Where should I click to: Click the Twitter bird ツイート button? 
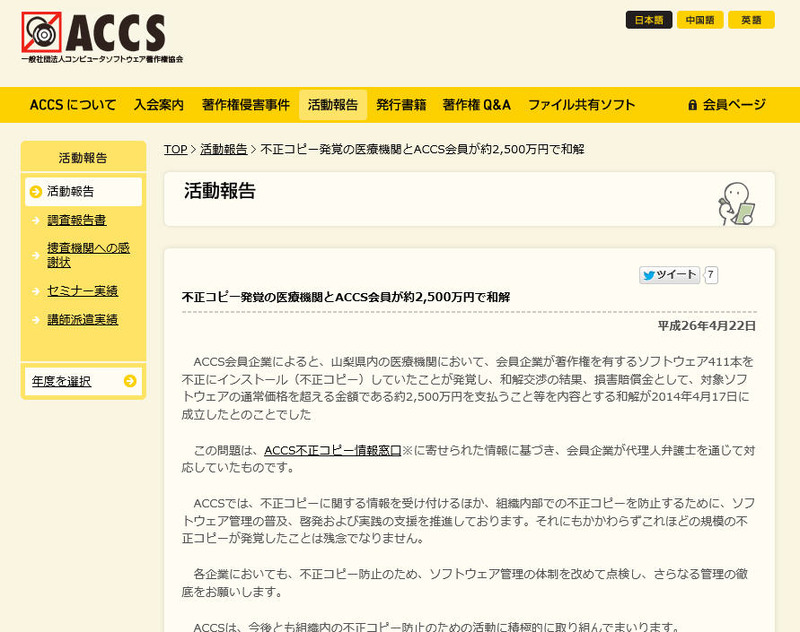pos(669,275)
